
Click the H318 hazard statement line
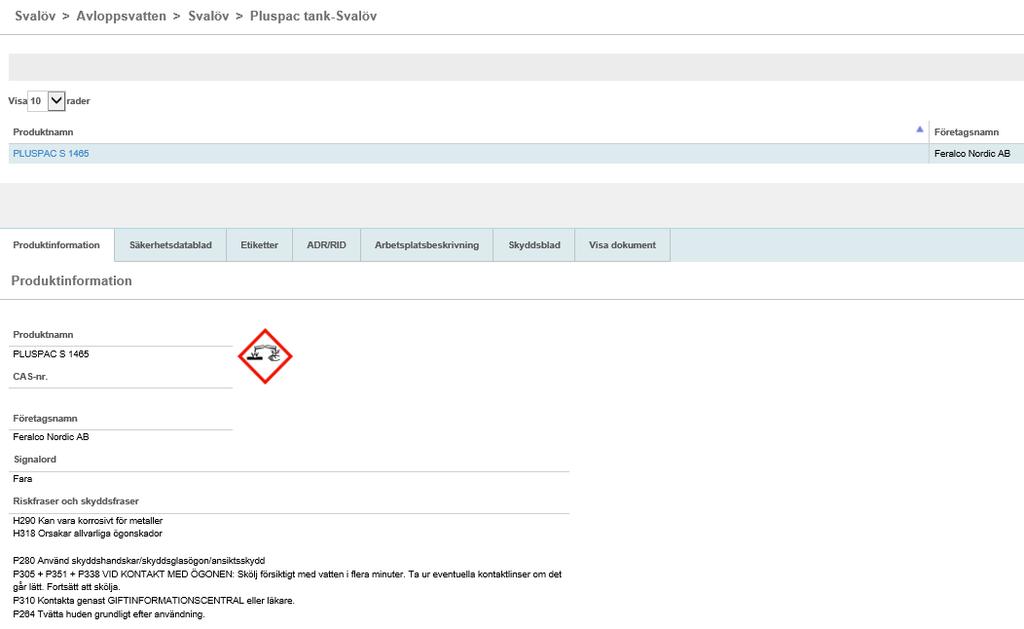point(88,533)
